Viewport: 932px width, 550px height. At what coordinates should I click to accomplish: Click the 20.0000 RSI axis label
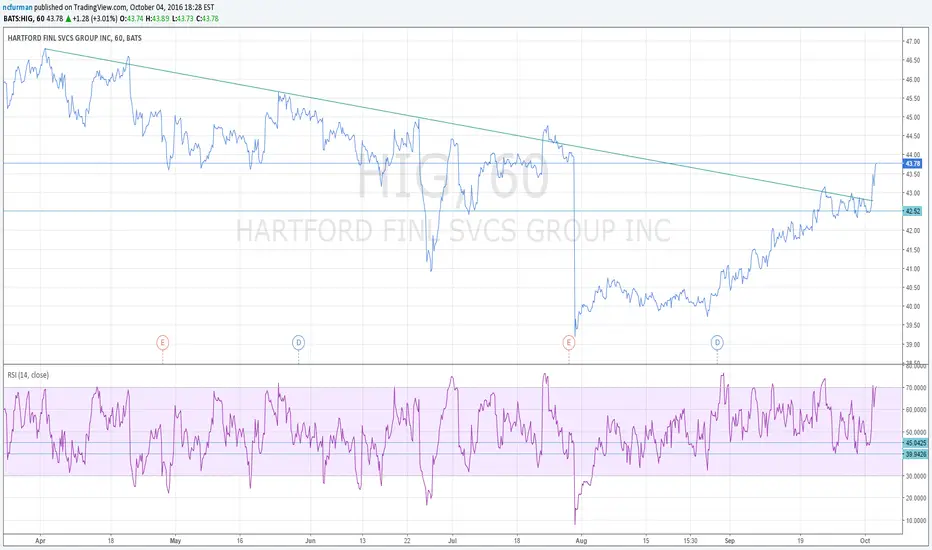coord(915,498)
